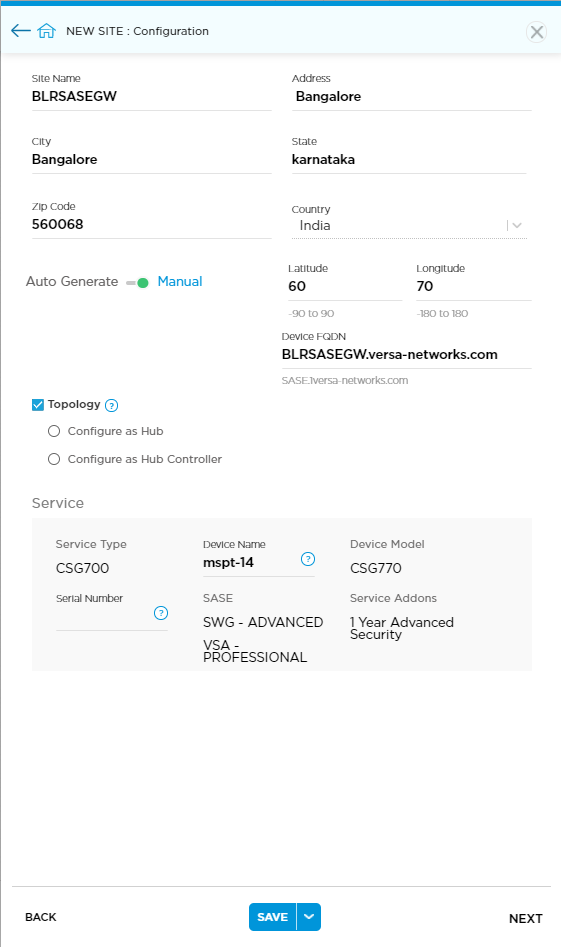Click the VSA - PROFESSIONAL text

pyautogui.click(x=255, y=651)
